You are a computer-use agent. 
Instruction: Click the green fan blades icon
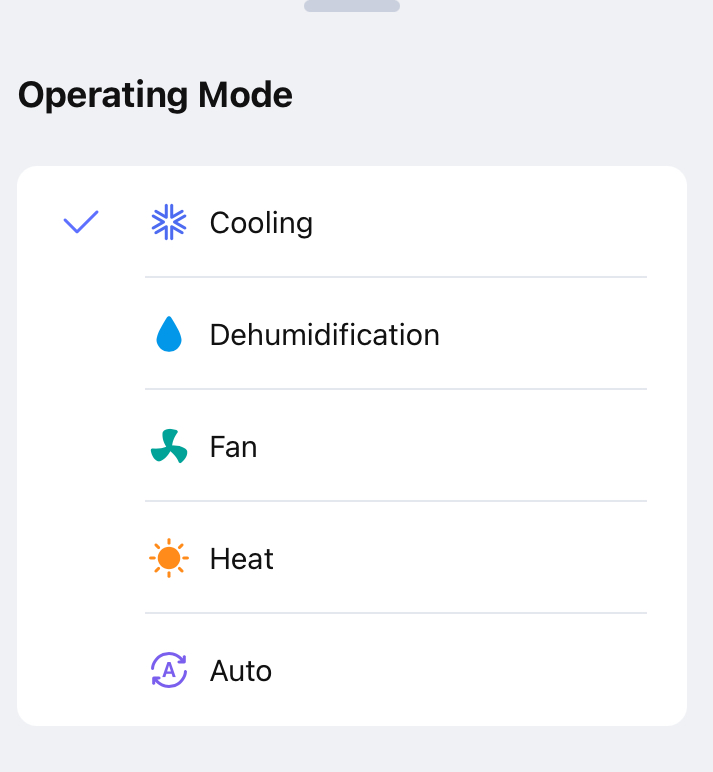(169, 446)
